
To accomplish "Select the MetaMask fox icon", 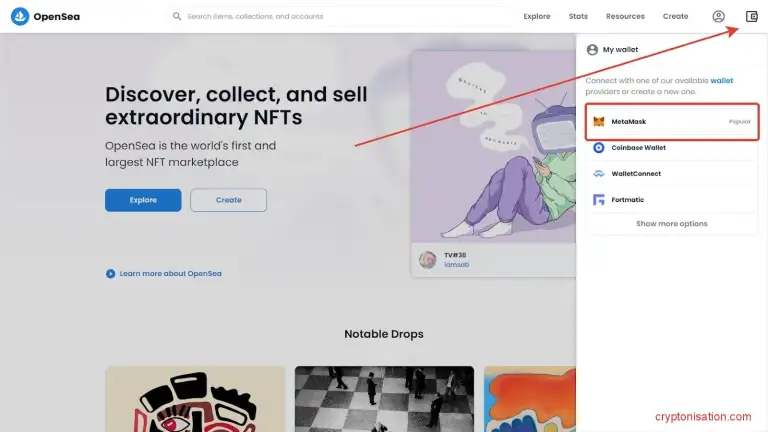I will pyautogui.click(x=599, y=121).
